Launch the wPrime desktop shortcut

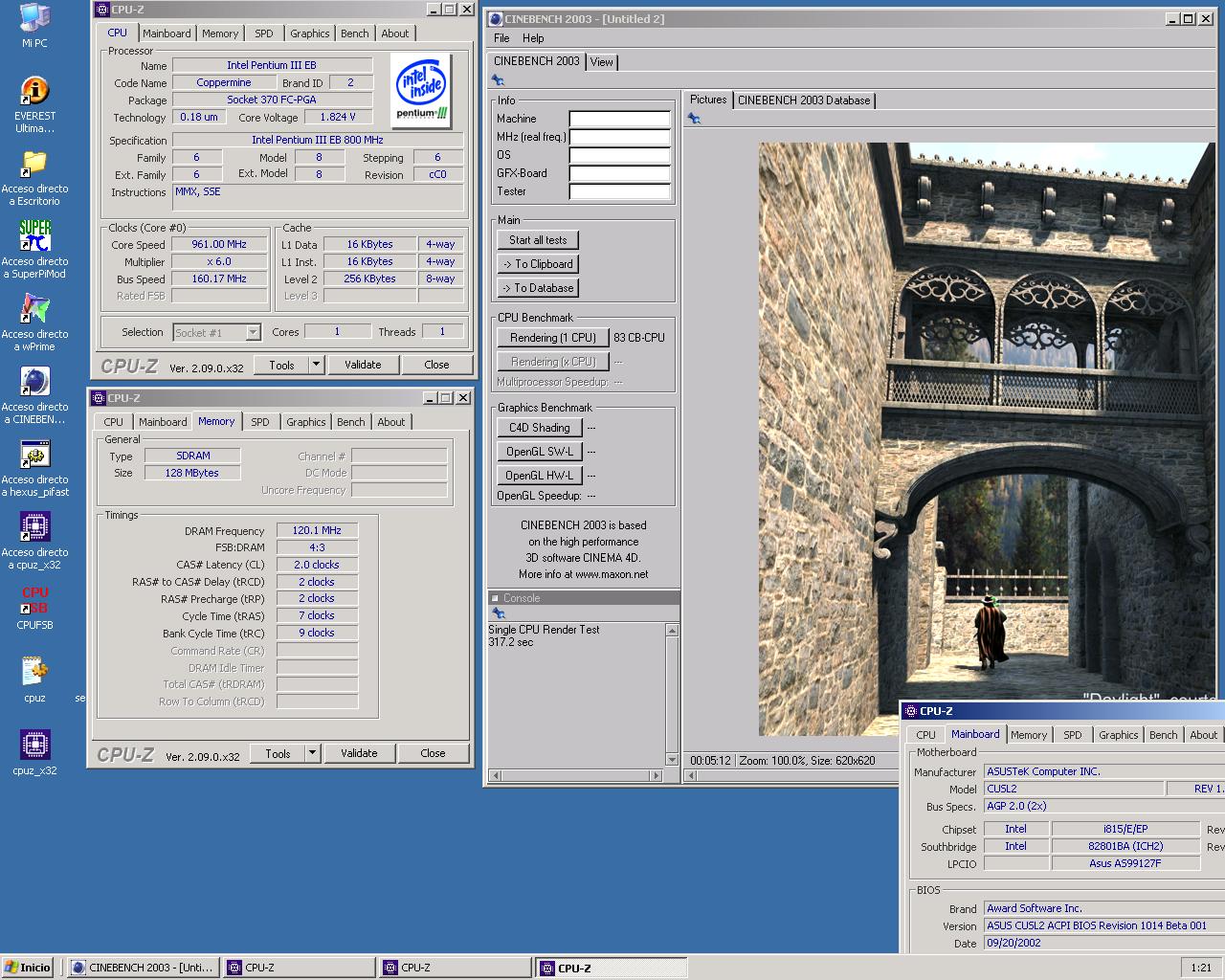[34, 308]
